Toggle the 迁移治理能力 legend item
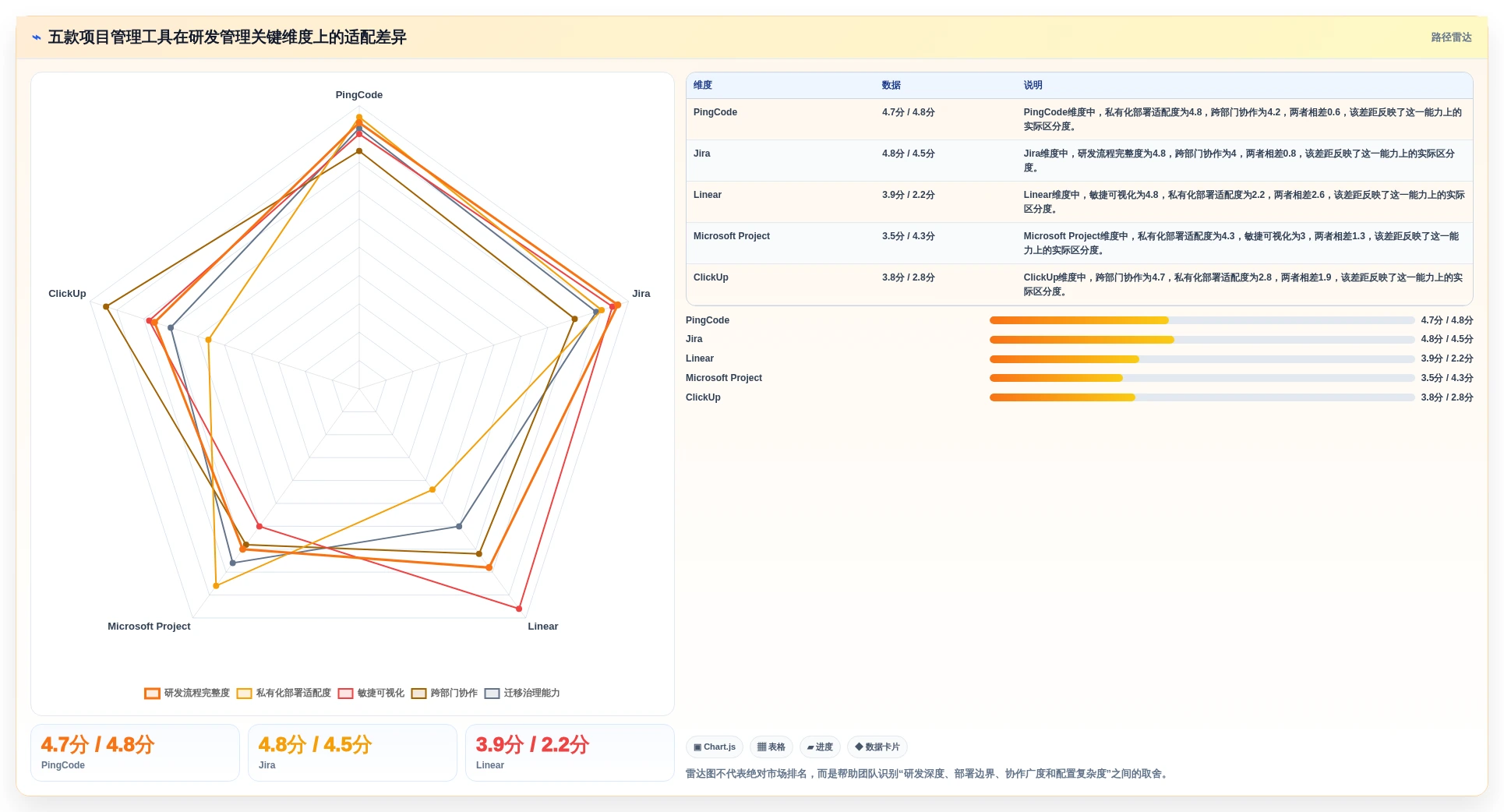Viewport: 1504px width, 812px height. [x=522, y=693]
